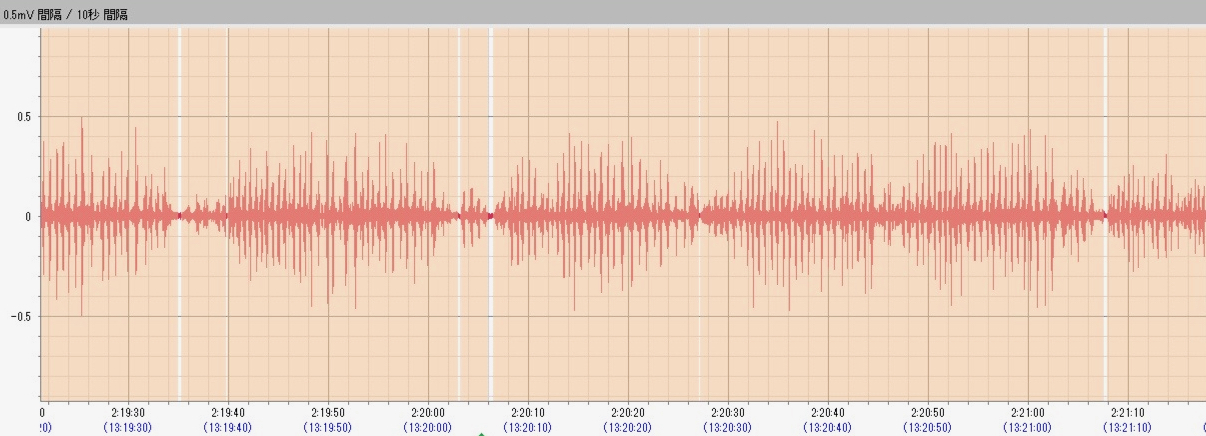Click the 2:20:40 time tick label

(828, 412)
